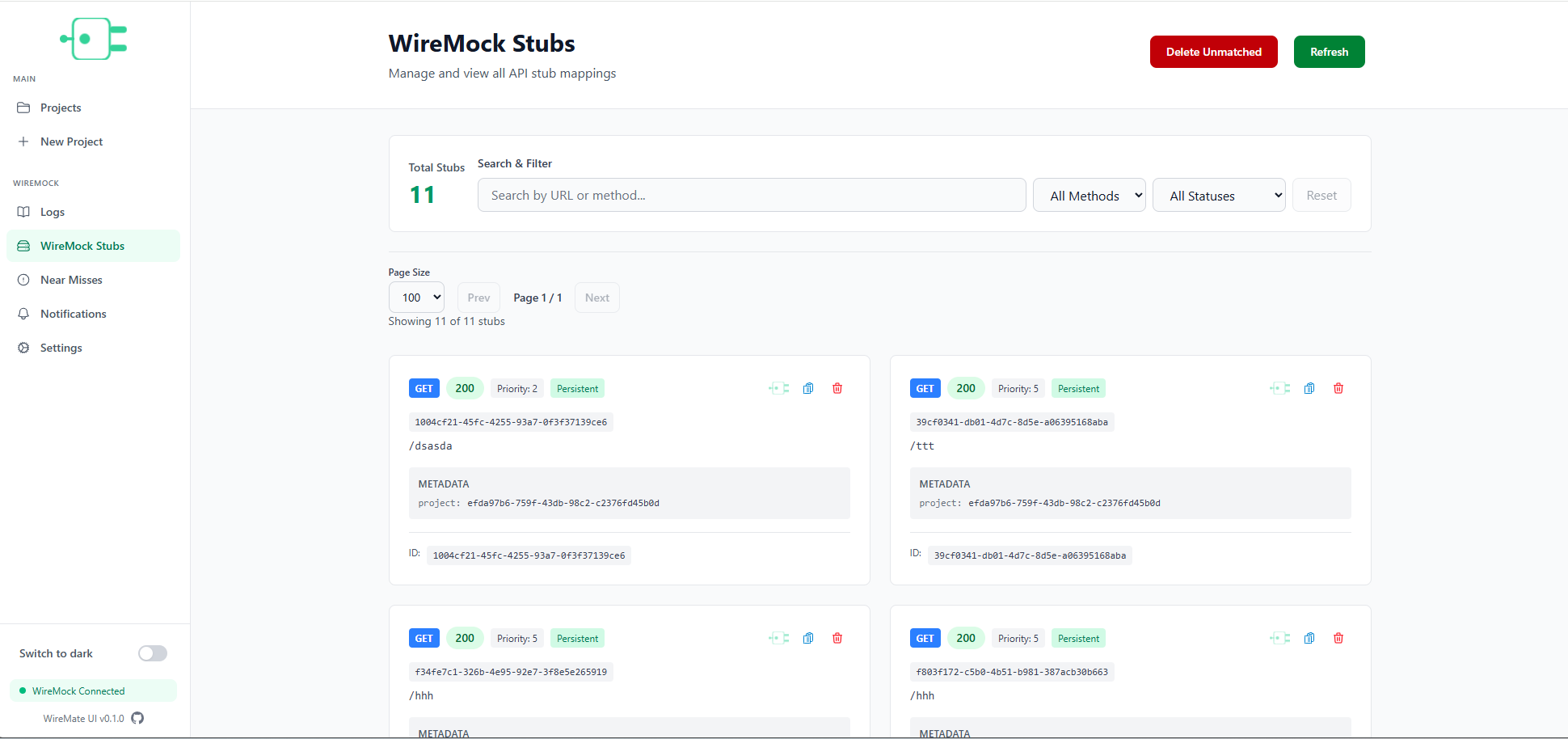
Task: Toggle the Switch to dark mode switch
Action: click(x=153, y=653)
